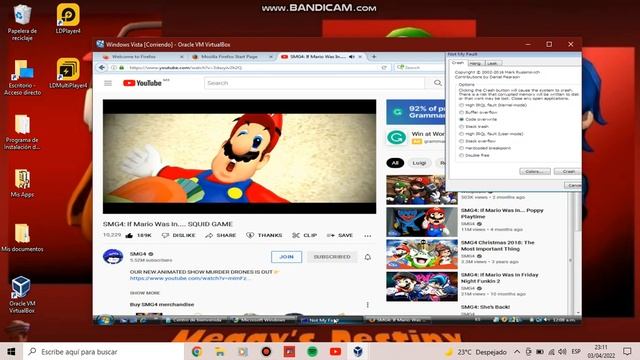
Task: Open Mis documentos folder icon
Action: coord(22,238)
